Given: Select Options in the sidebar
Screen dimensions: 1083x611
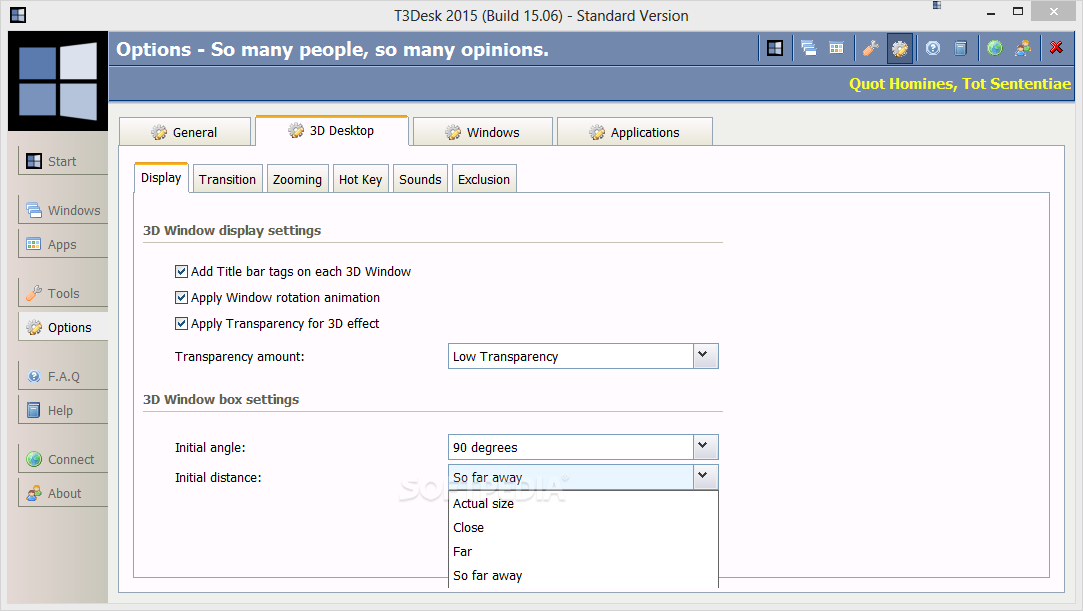Looking at the screenshot, I should point(63,327).
